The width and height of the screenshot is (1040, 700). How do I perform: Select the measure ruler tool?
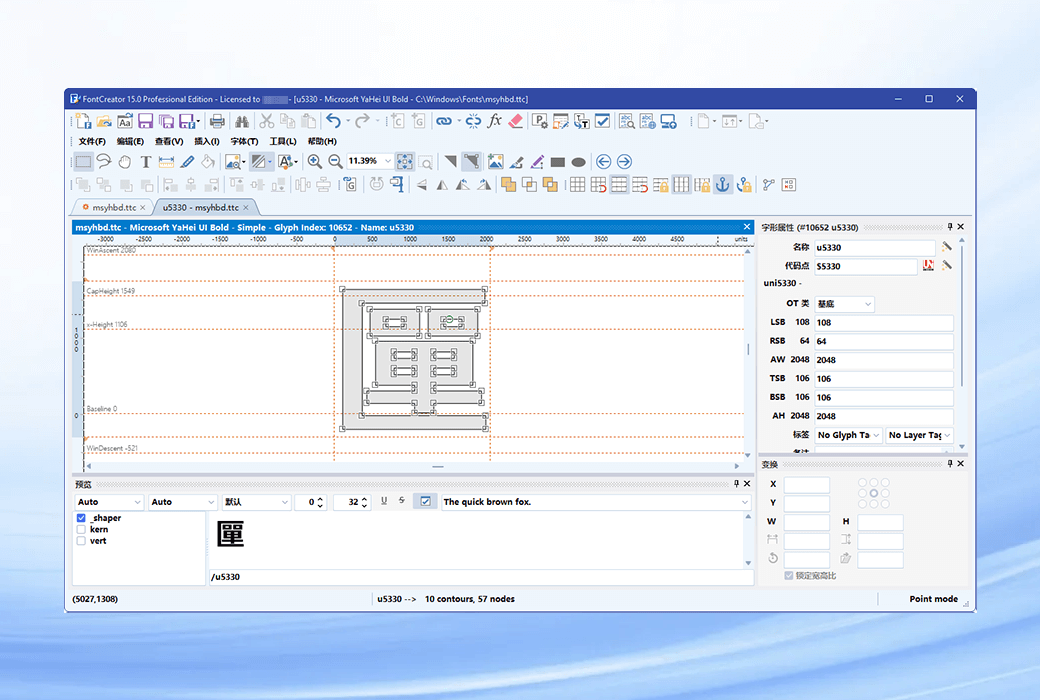click(166, 161)
